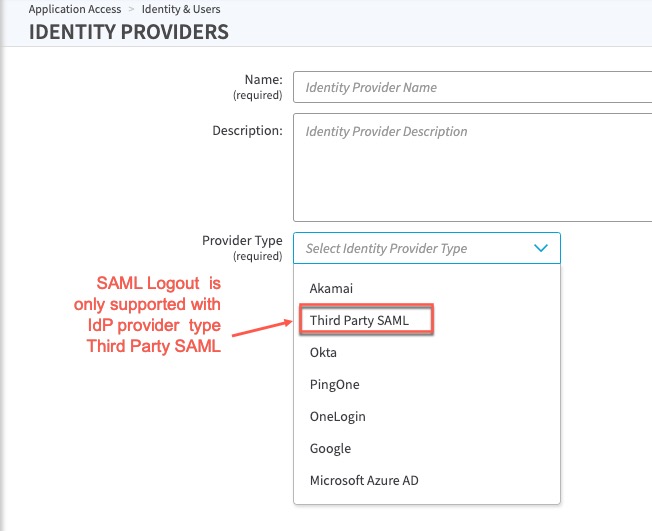Focus the Identity Provider Name field

(472, 87)
